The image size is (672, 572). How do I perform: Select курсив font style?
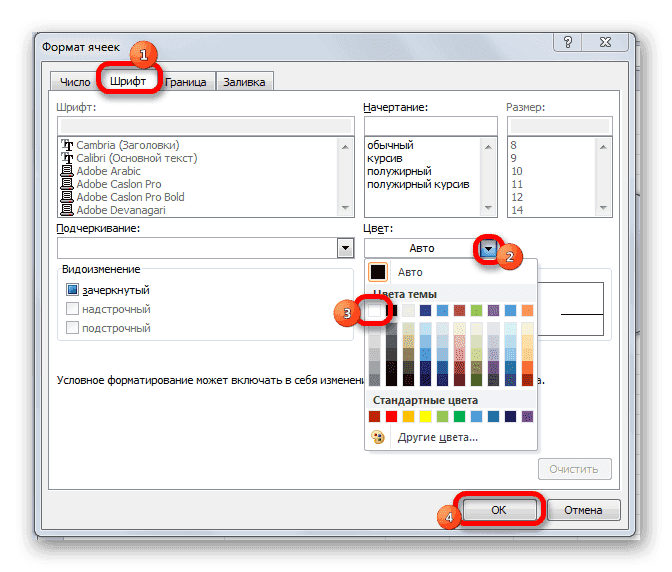click(x=385, y=158)
